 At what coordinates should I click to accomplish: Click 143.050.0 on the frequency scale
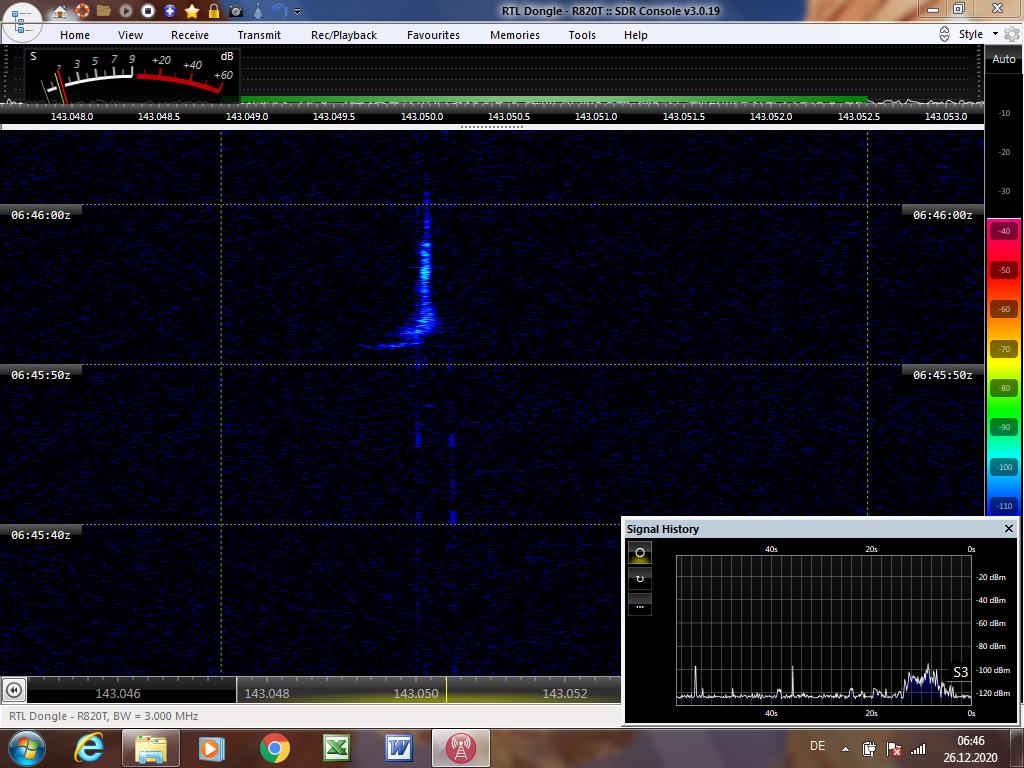[422, 116]
